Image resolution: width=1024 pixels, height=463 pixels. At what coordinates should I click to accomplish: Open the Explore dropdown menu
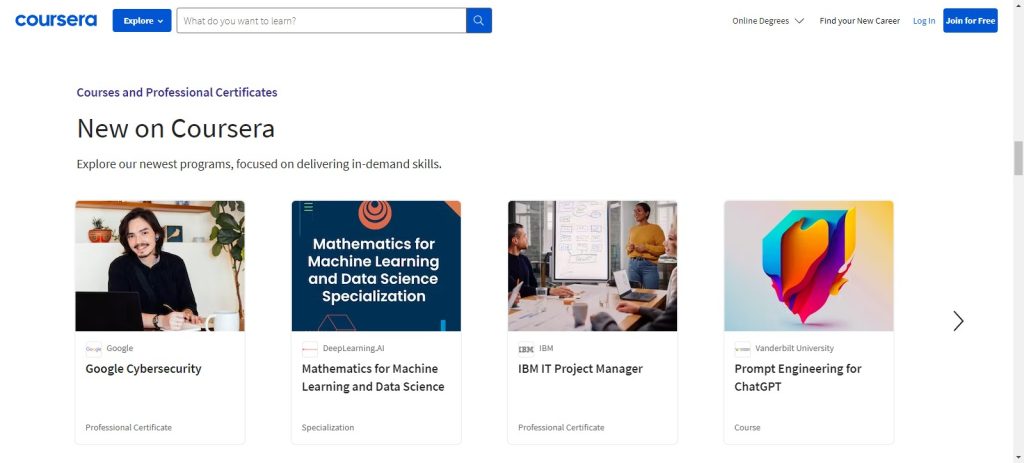click(x=142, y=20)
